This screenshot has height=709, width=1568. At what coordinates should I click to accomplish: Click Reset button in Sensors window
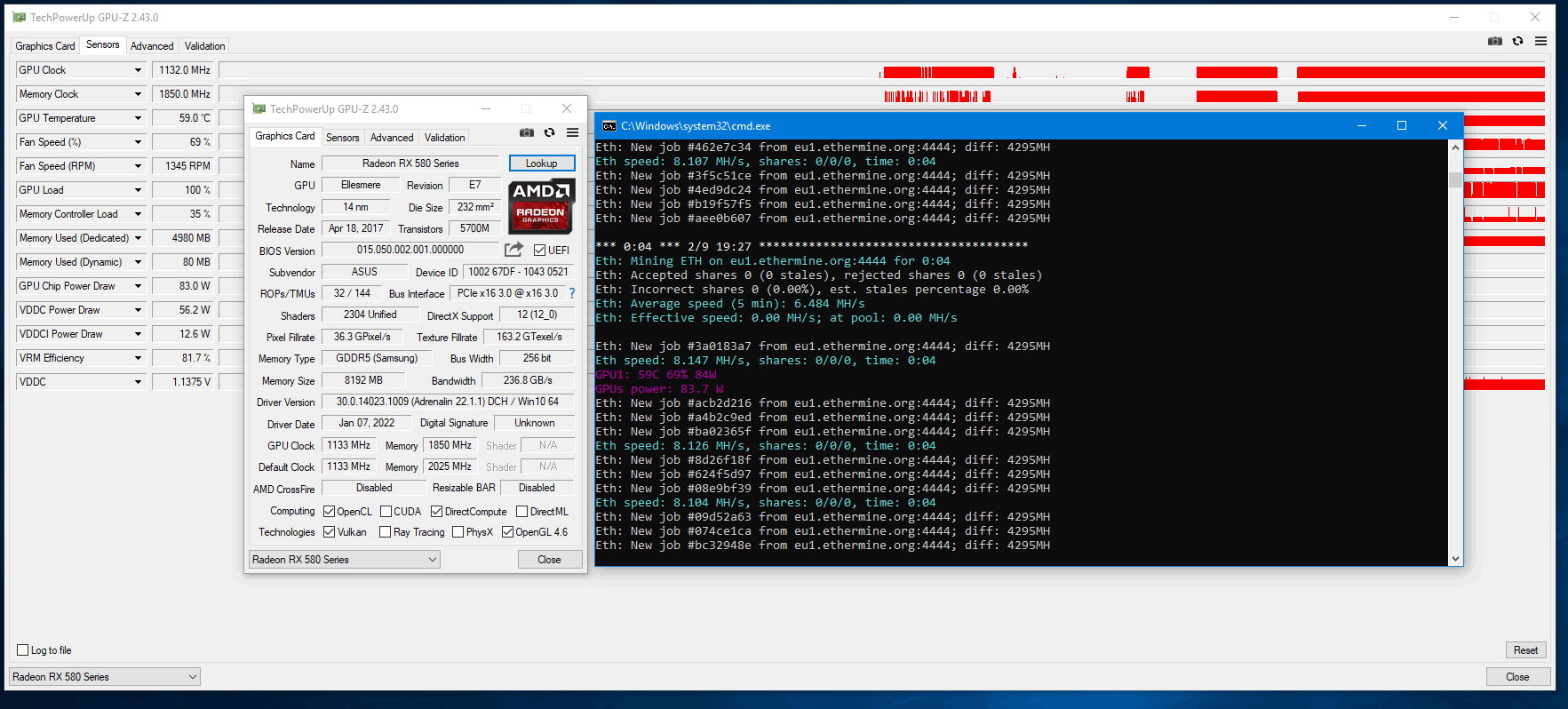point(1525,650)
